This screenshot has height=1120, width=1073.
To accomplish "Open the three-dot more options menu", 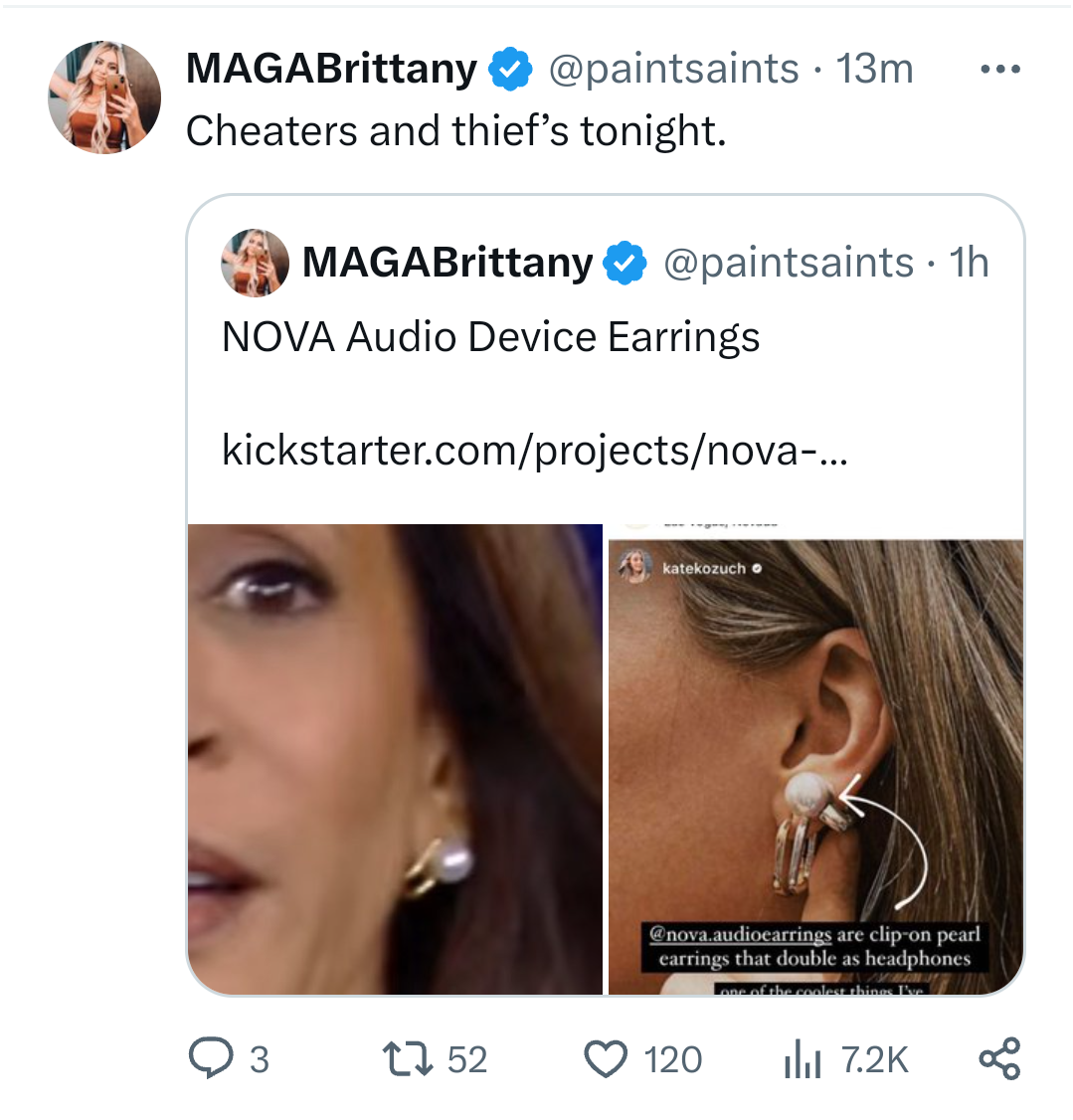I will point(999,70).
